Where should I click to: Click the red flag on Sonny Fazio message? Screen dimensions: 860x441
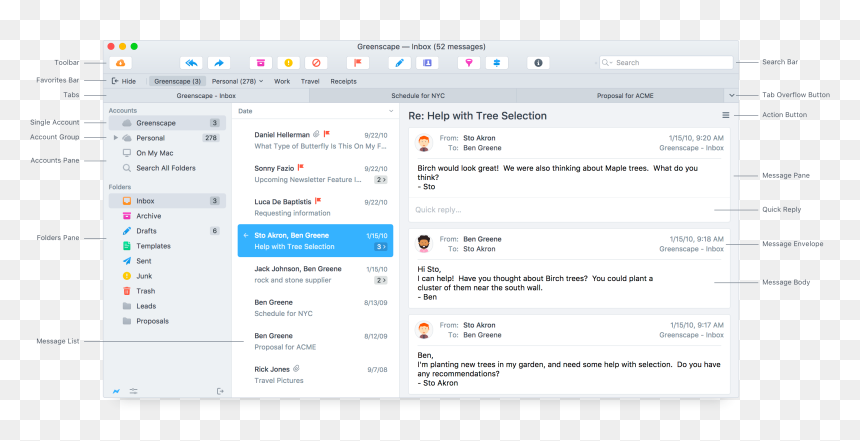301,167
